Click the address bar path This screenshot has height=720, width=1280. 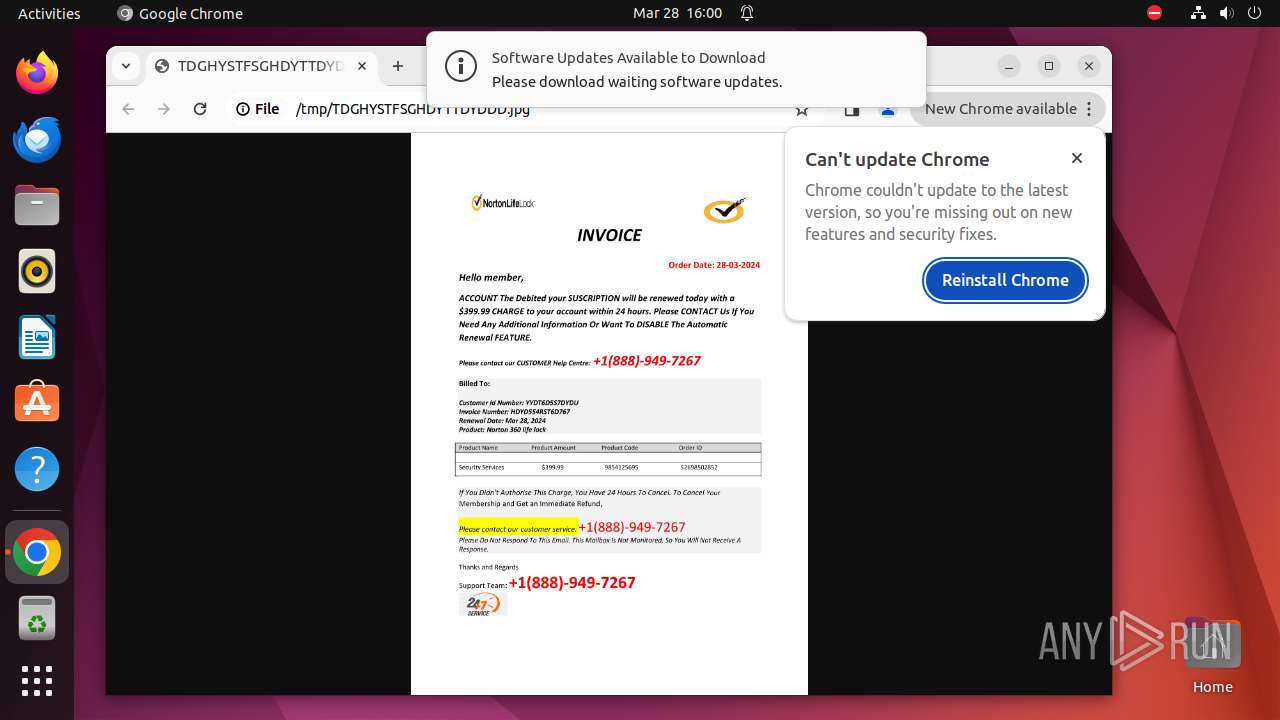413,109
